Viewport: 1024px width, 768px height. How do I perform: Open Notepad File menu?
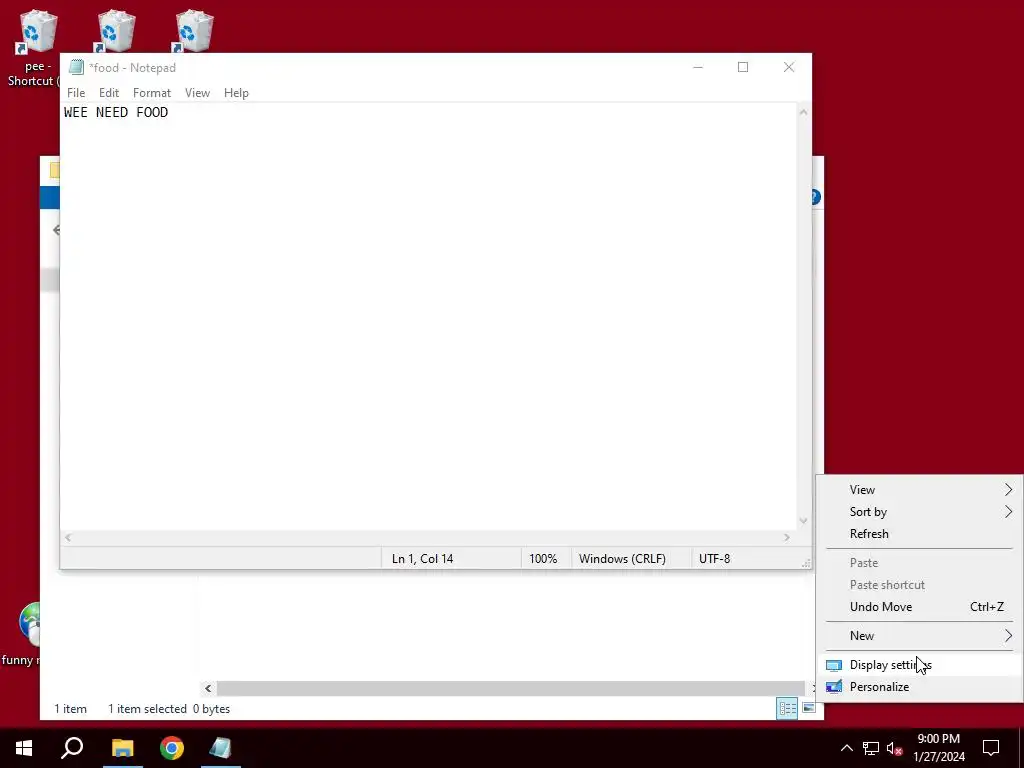pos(76,93)
